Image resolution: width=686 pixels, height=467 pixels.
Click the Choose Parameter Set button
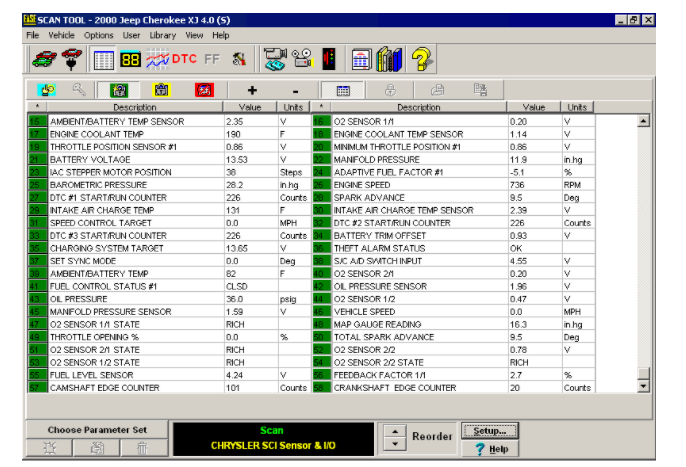click(97, 430)
